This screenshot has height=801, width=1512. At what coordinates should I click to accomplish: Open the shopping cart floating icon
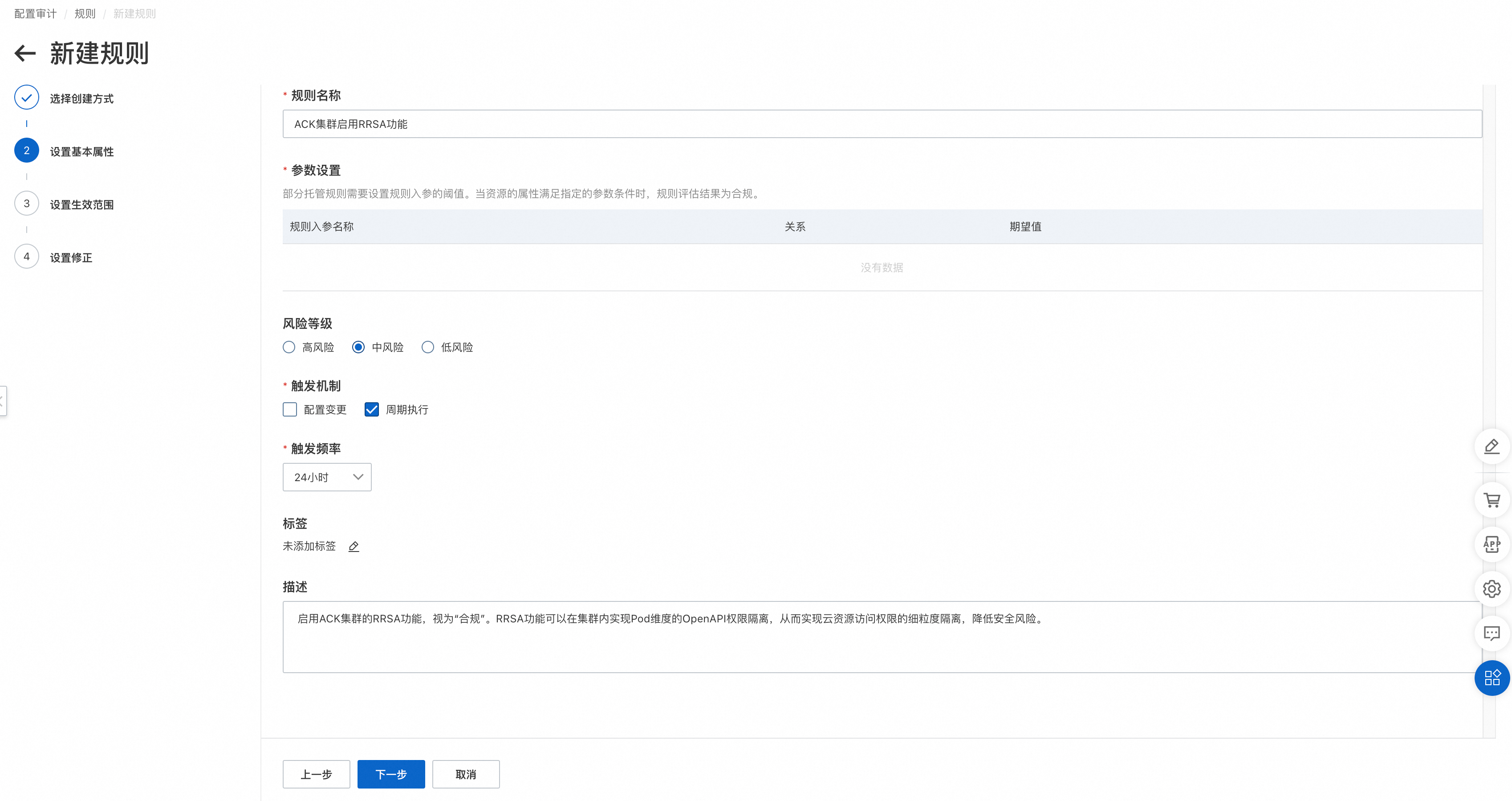1492,500
